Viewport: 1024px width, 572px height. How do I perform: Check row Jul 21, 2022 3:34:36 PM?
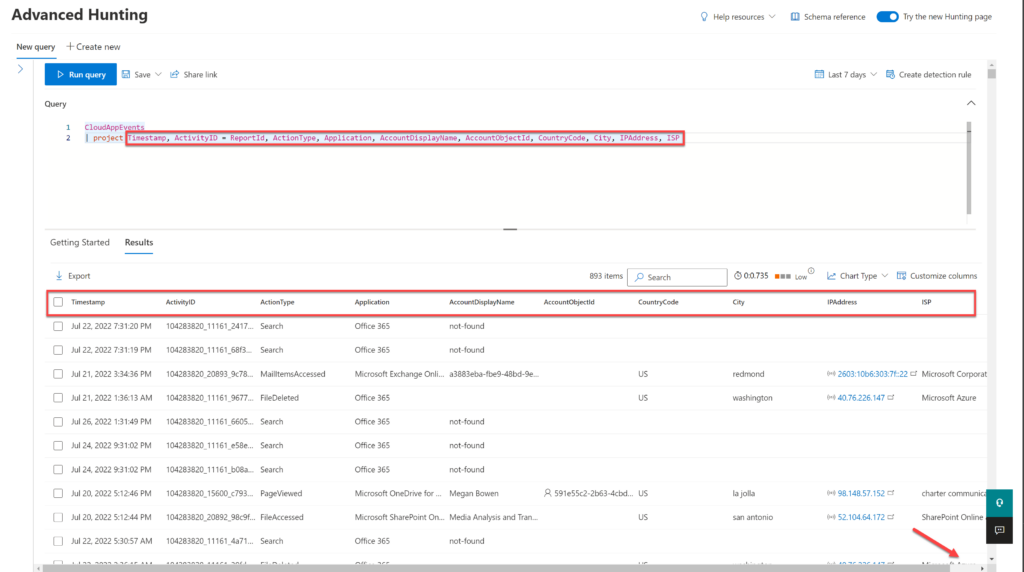click(x=58, y=374)
